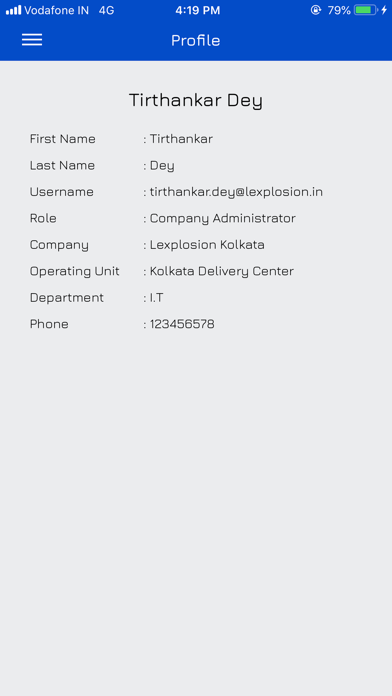Tap the charging bolt icon
This screenshot has height=696, width=392.
(384, 10)
